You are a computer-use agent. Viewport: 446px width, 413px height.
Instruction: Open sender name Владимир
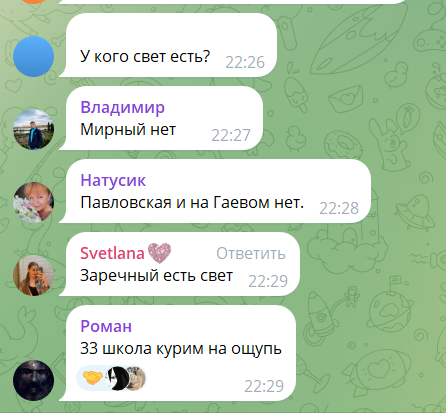tap(122, 107)
